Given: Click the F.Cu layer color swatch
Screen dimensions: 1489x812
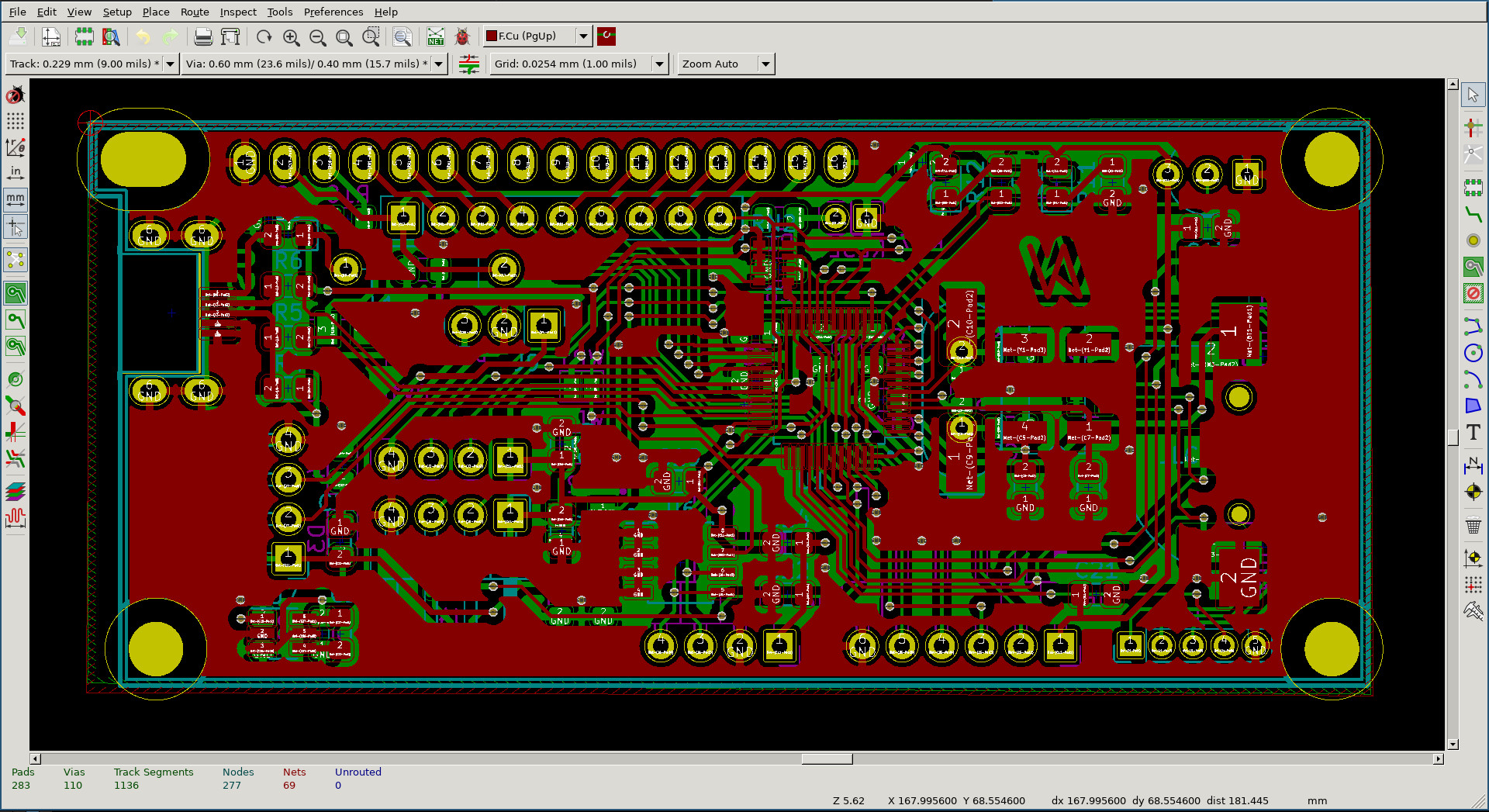Looking at the screenshot, I should (492, 36).
